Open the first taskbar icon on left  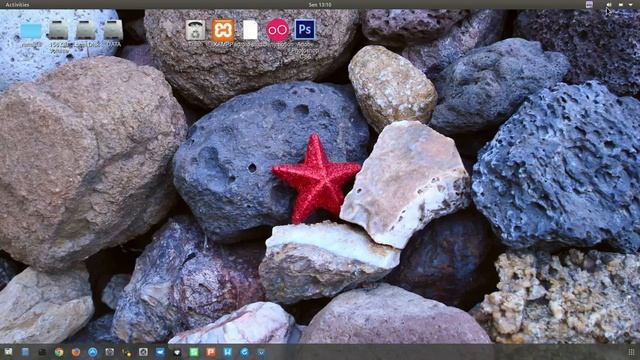click(8, 352)
